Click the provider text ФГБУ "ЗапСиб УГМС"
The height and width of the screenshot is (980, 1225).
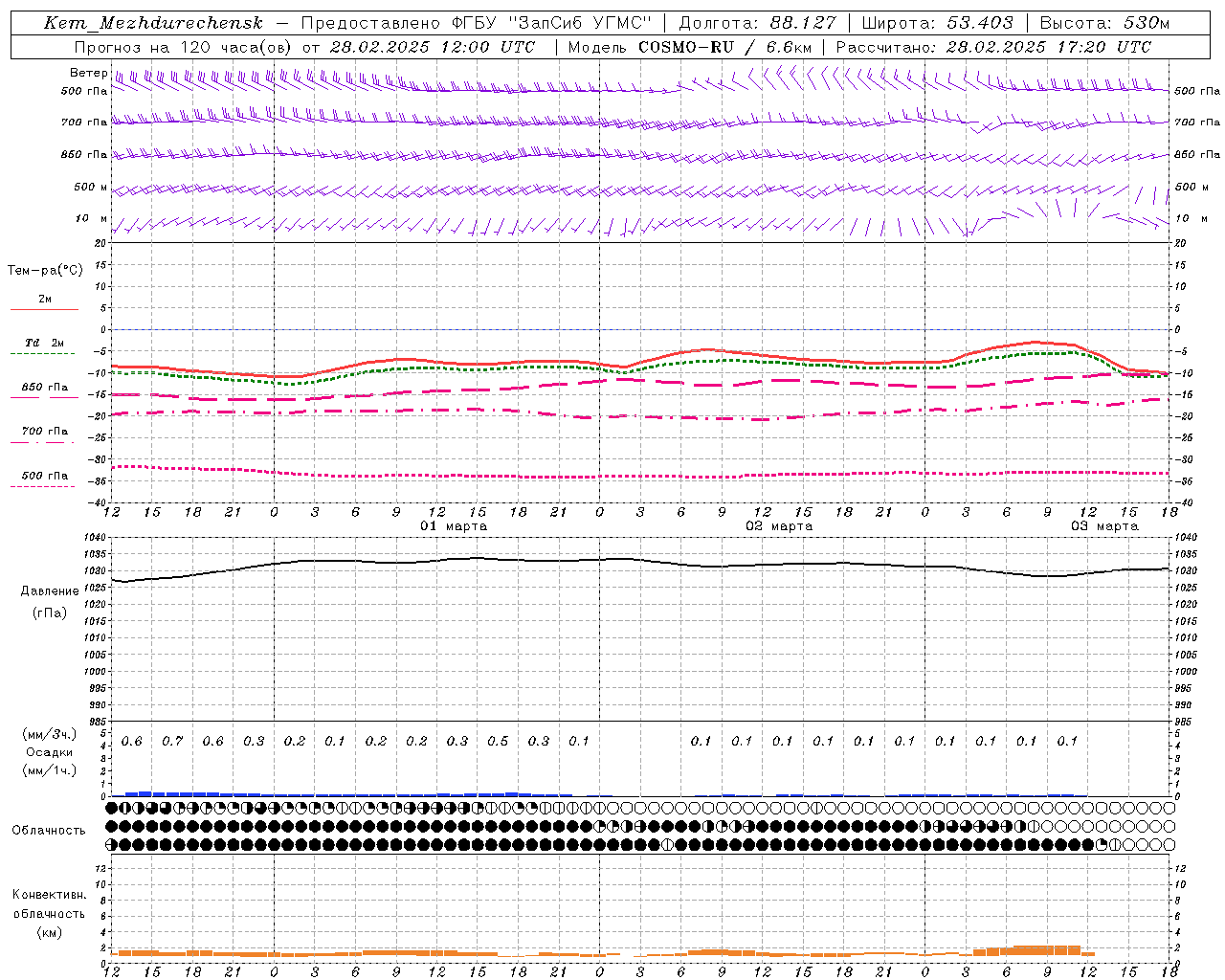[x=551, y=23]
